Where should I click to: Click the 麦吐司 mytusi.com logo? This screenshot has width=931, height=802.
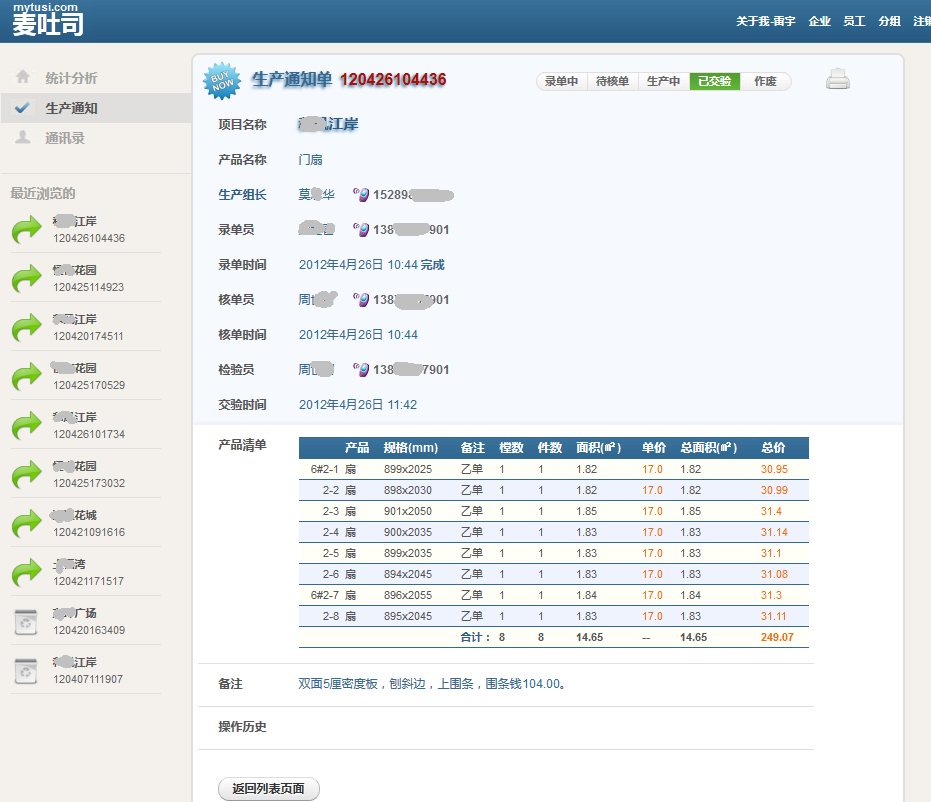[47, 21]
